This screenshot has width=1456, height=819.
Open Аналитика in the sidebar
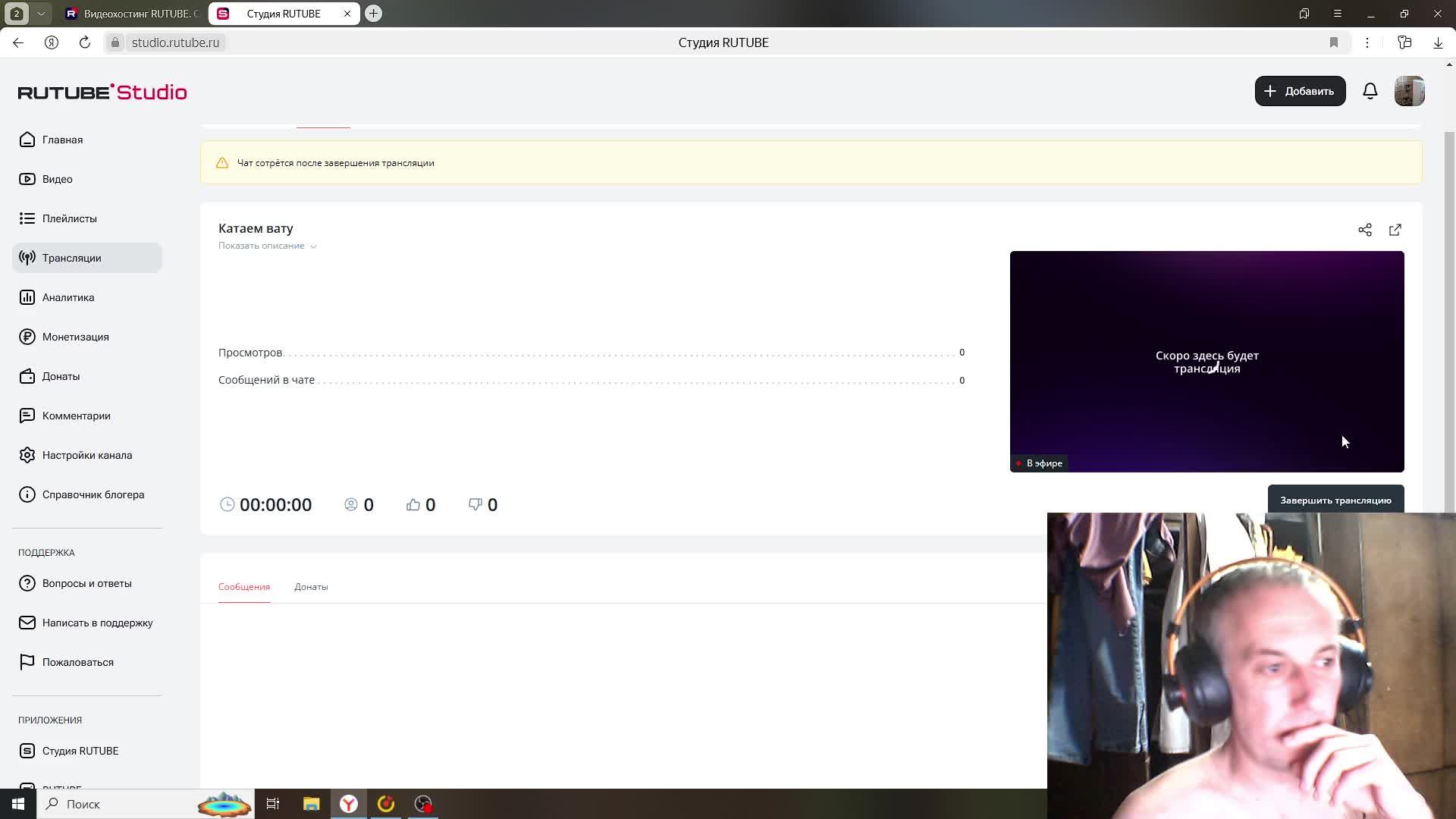(x=68, y=297)
